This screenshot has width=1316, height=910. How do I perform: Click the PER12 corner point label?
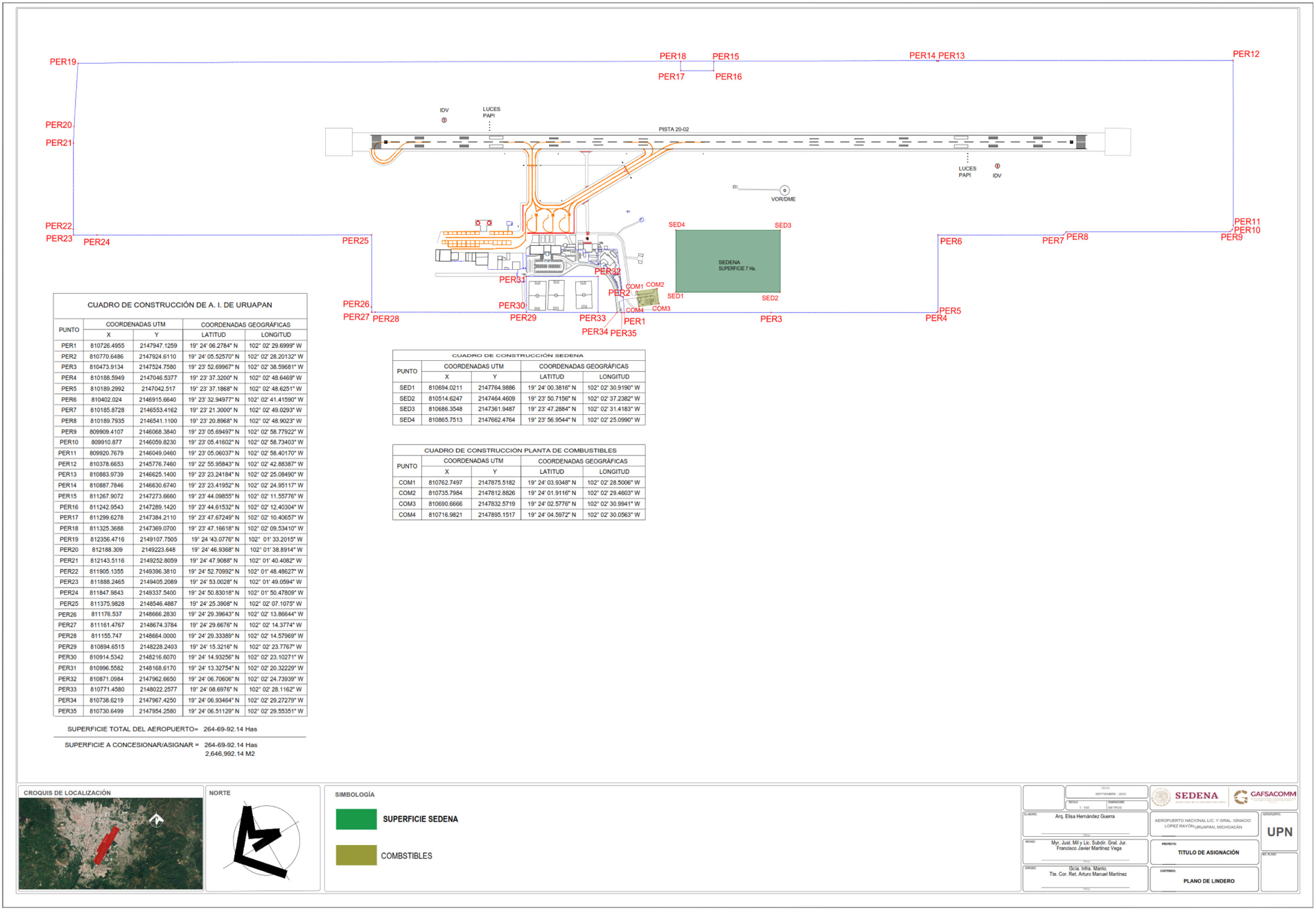pyautogui.click(x=1245, y=54)
